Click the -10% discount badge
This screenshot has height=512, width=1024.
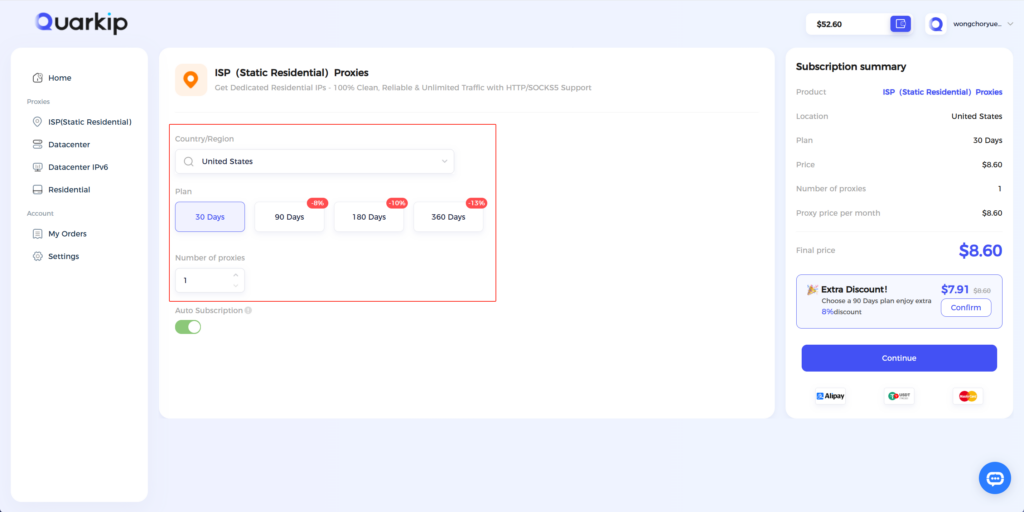point(397,203)
